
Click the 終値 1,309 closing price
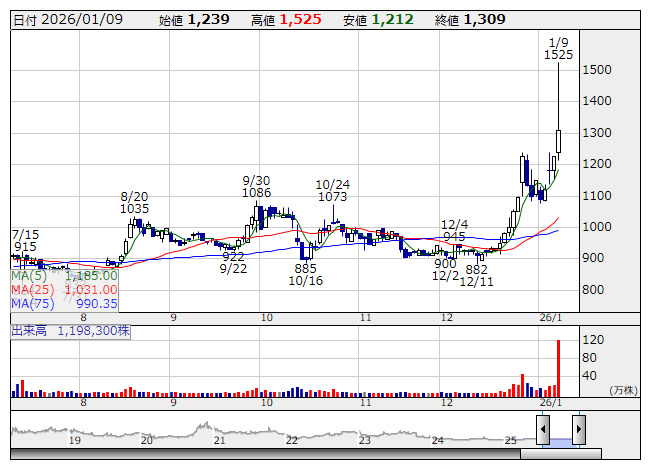click(x=470, y=19)
